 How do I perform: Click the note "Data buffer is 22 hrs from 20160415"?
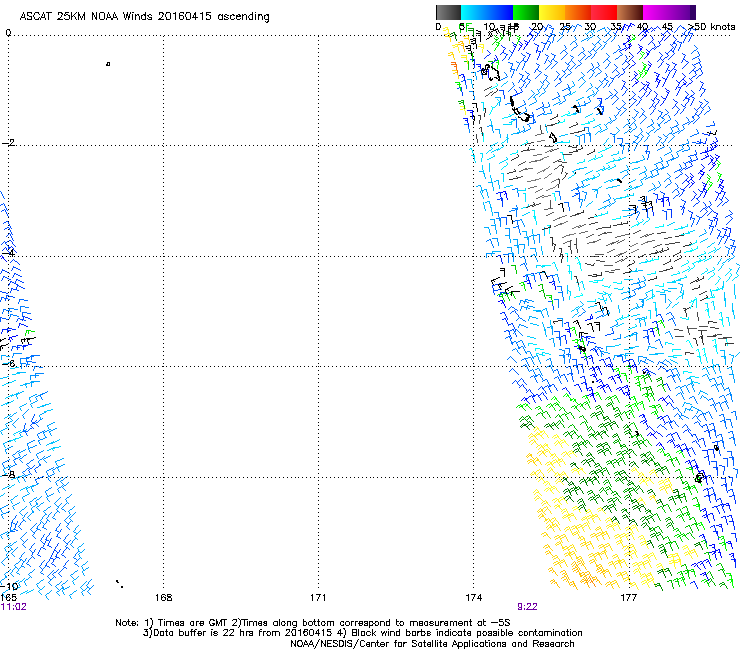tap(242, 633)
